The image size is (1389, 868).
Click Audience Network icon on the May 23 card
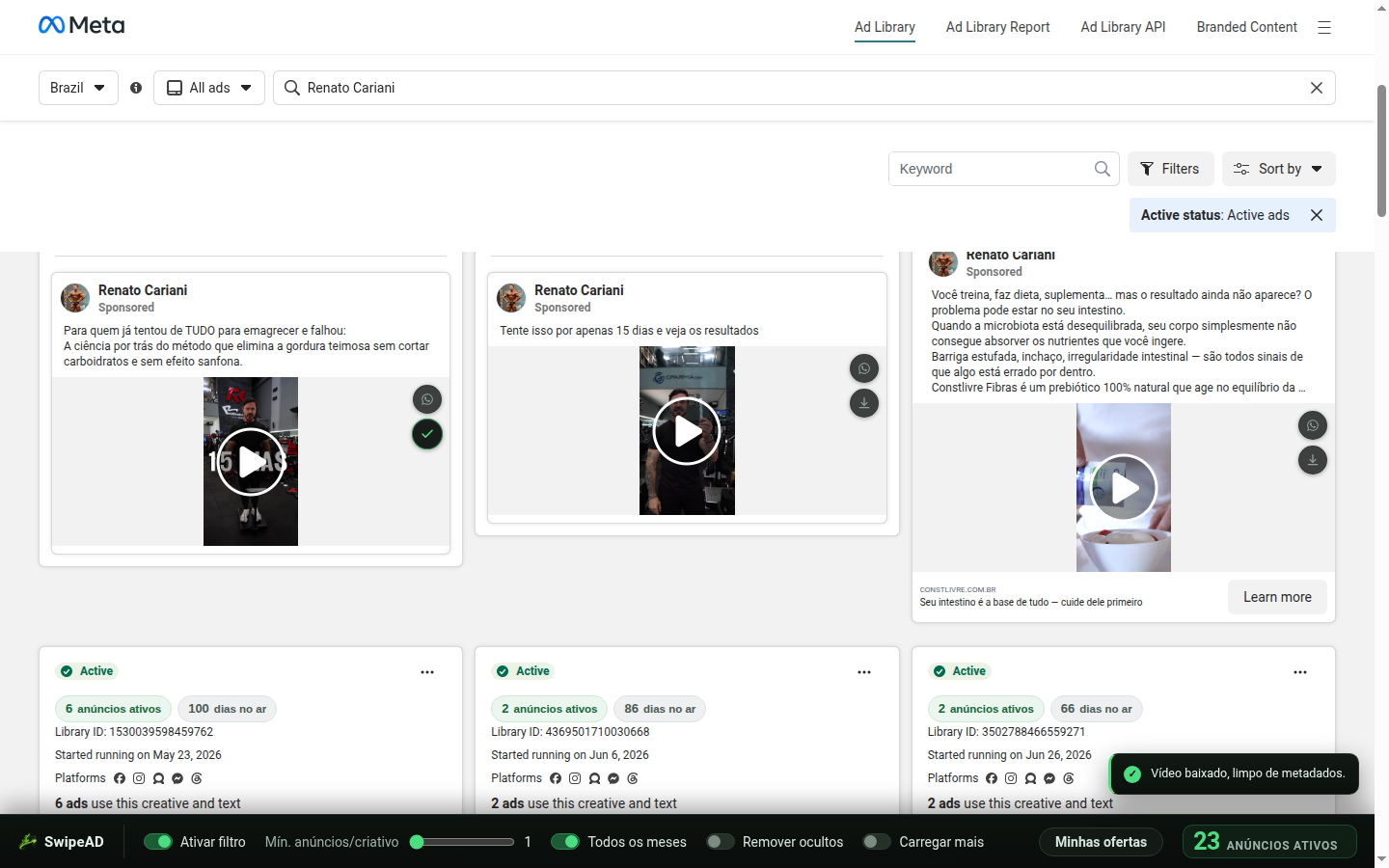click(x=158, y=778)
